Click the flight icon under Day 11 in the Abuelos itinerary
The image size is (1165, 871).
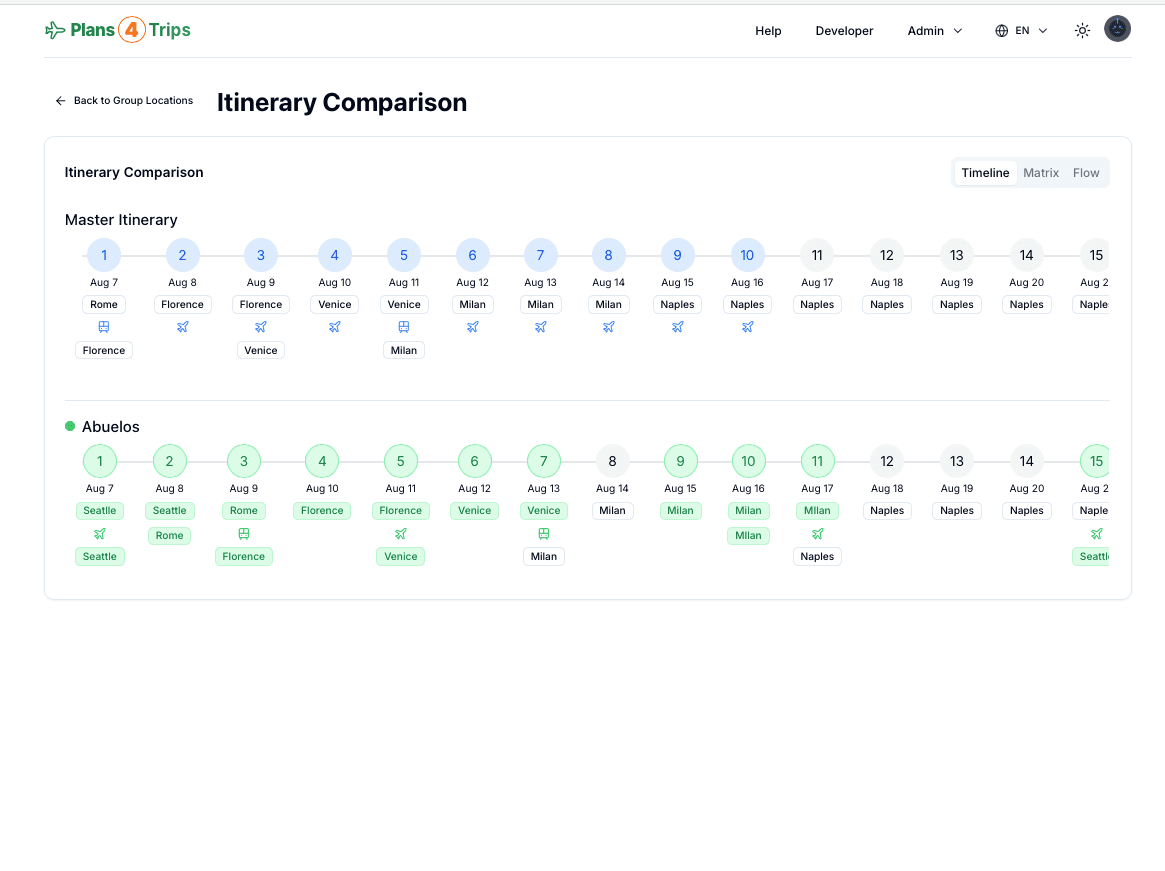[817, 533]
